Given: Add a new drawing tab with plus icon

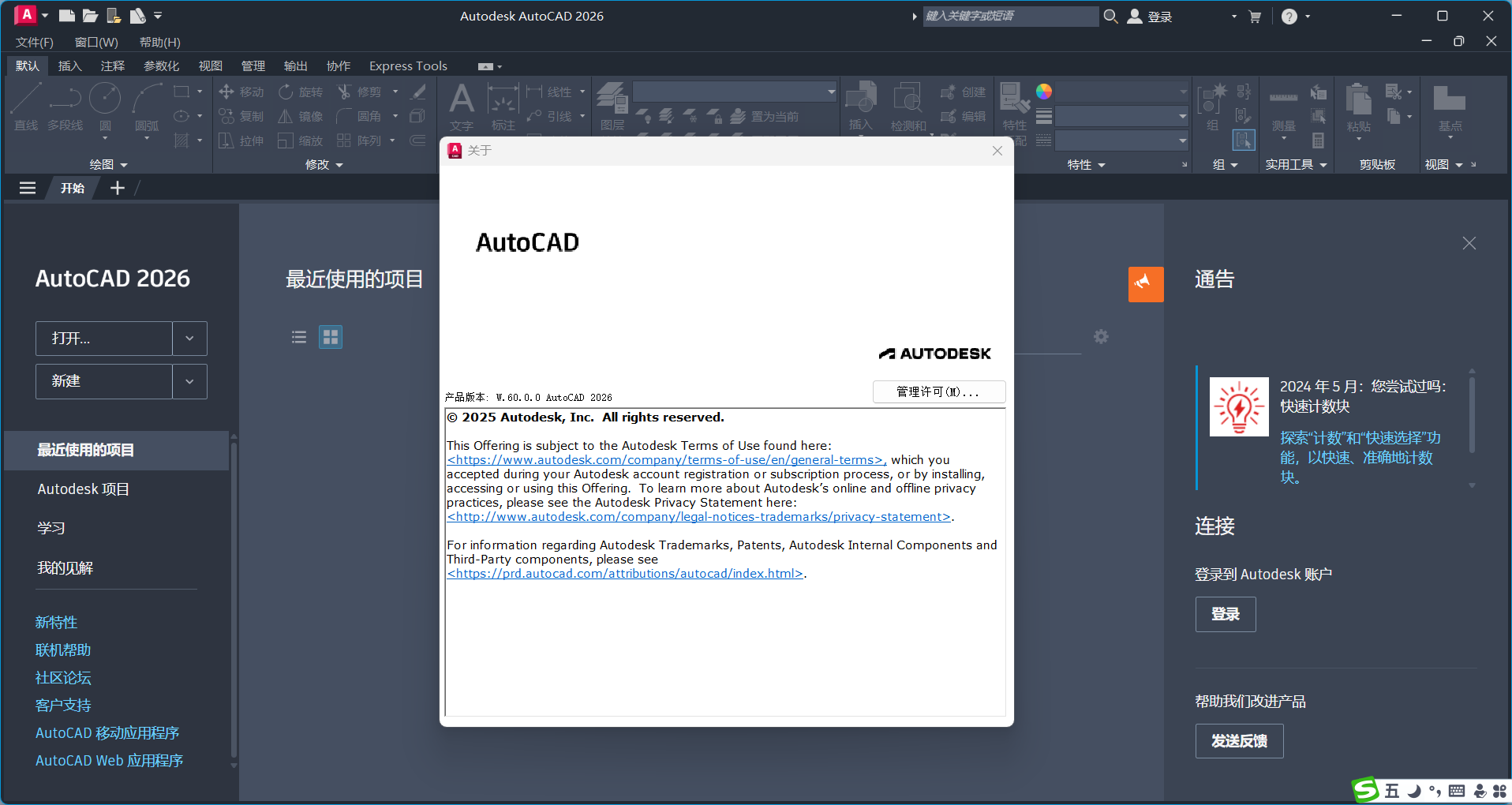Looking at the screenshot, I should (x=118, y=188).
